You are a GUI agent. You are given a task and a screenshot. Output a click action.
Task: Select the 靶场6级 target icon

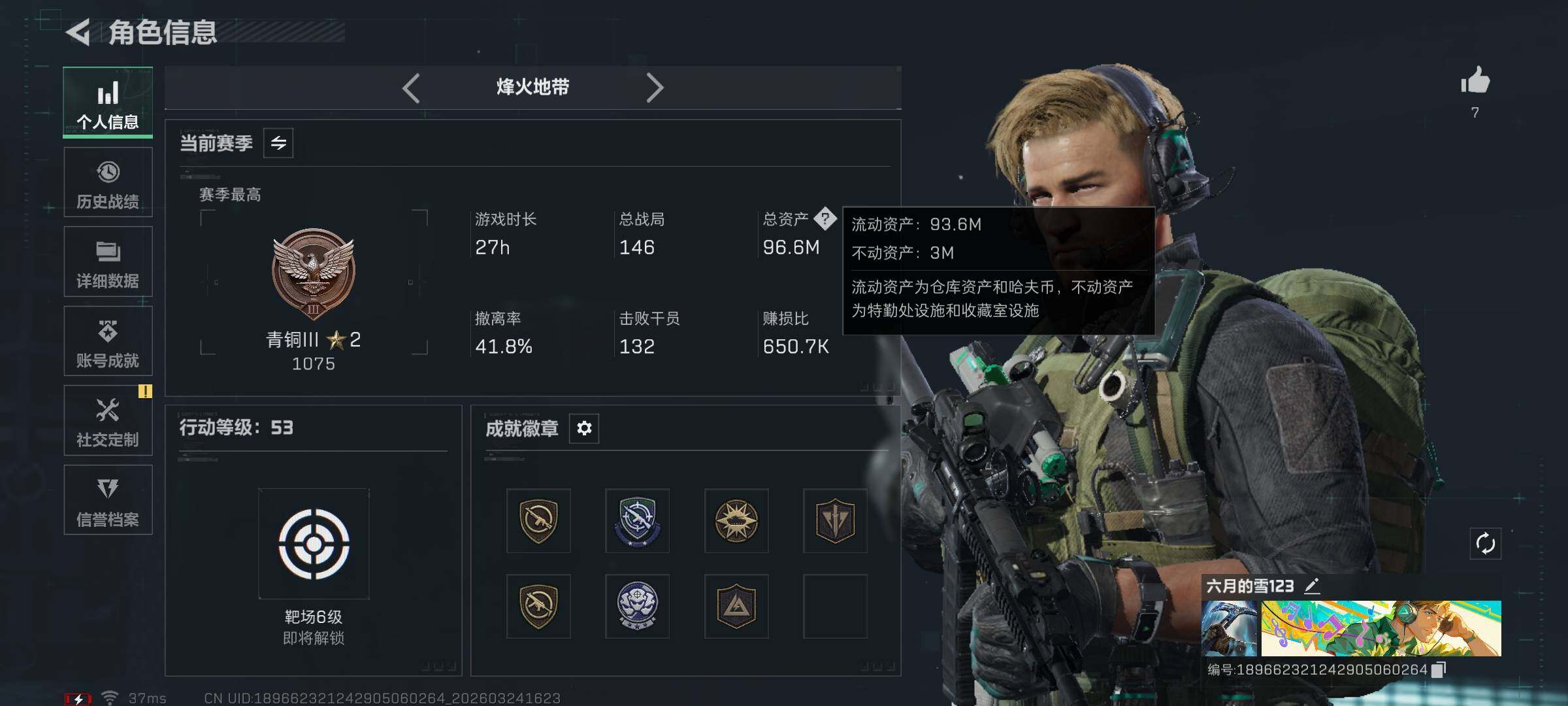[314, 544]
